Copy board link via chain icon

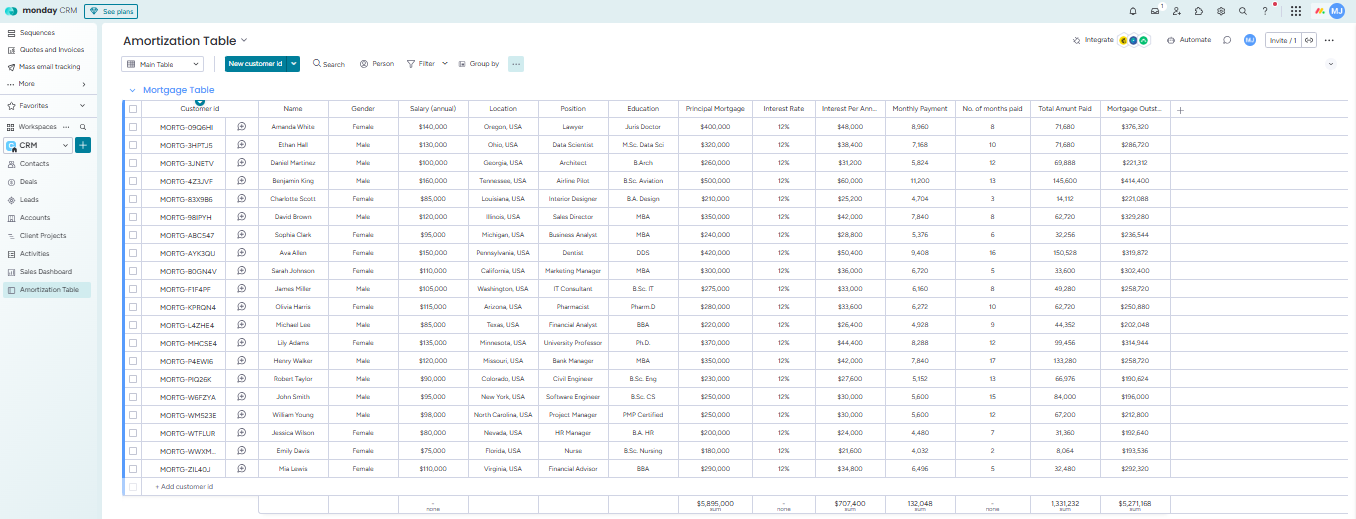(x=1308, y=40)
